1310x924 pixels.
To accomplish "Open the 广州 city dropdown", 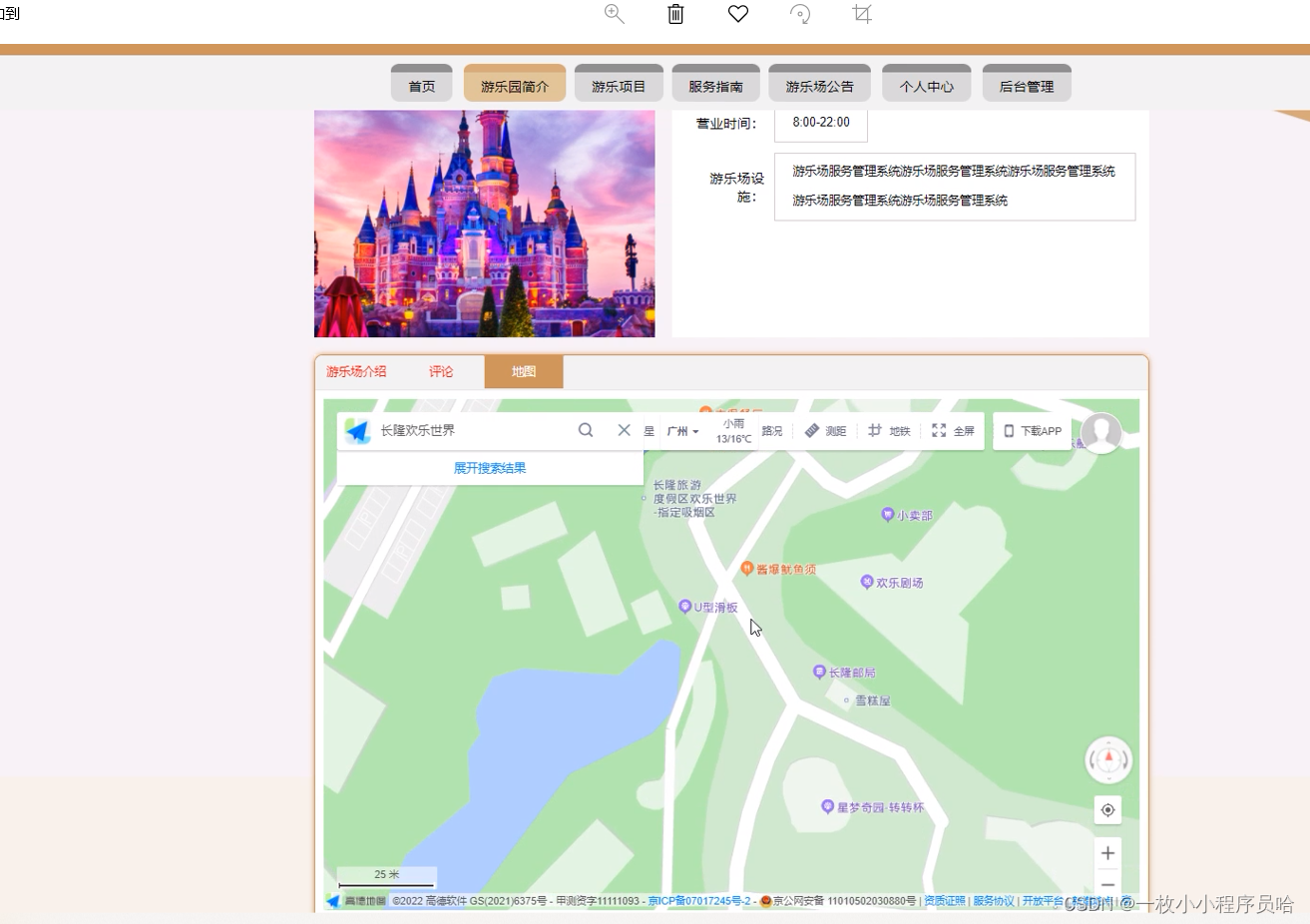I will [682, 431].
